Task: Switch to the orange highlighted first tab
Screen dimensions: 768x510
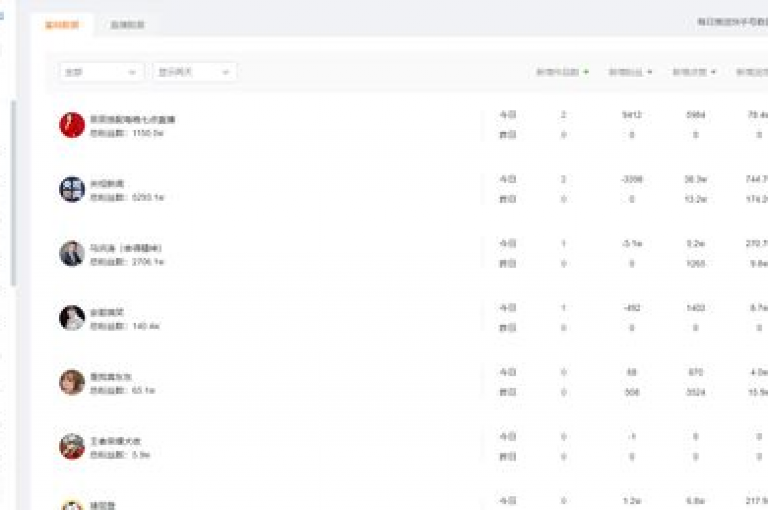Action: click(x=62, y=24)
